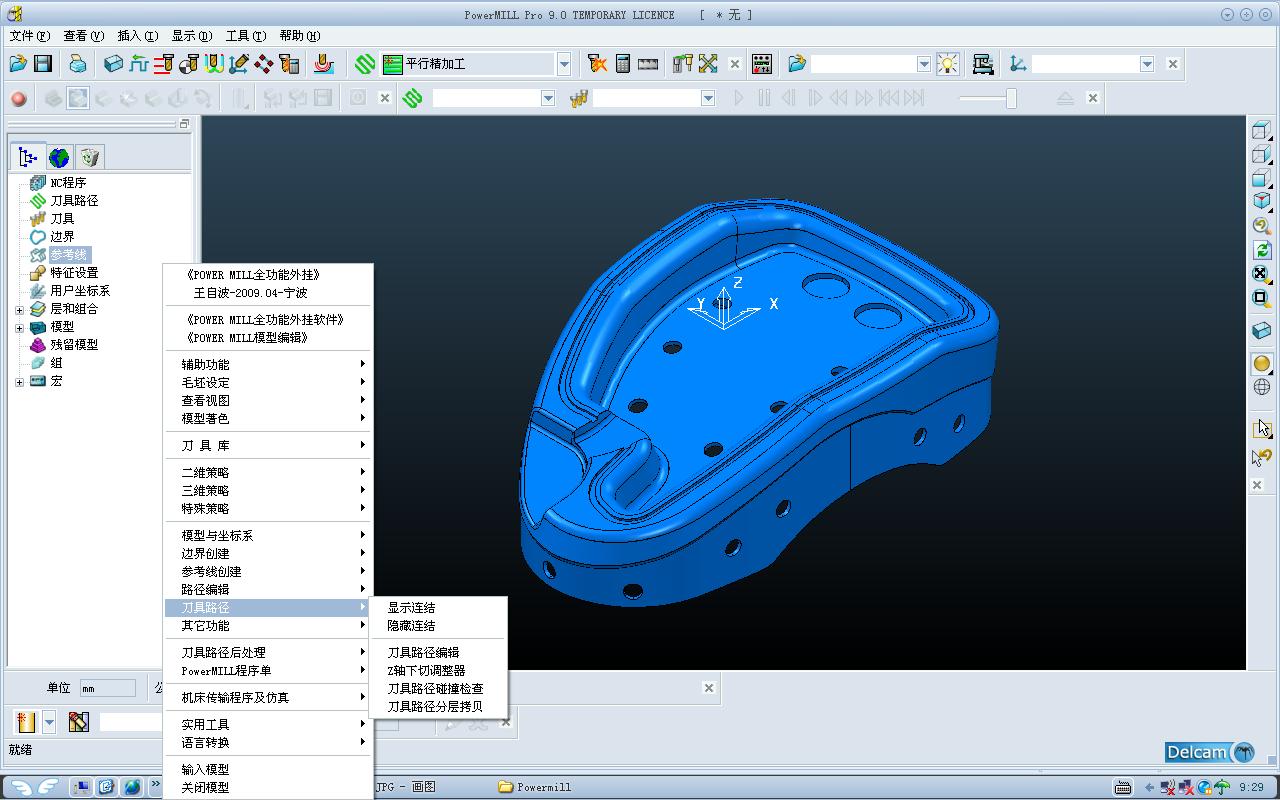Viewport: 1280px width, 800px height.
Task: Open the dropdown next to the folder icon
Action: coord(924,64)
